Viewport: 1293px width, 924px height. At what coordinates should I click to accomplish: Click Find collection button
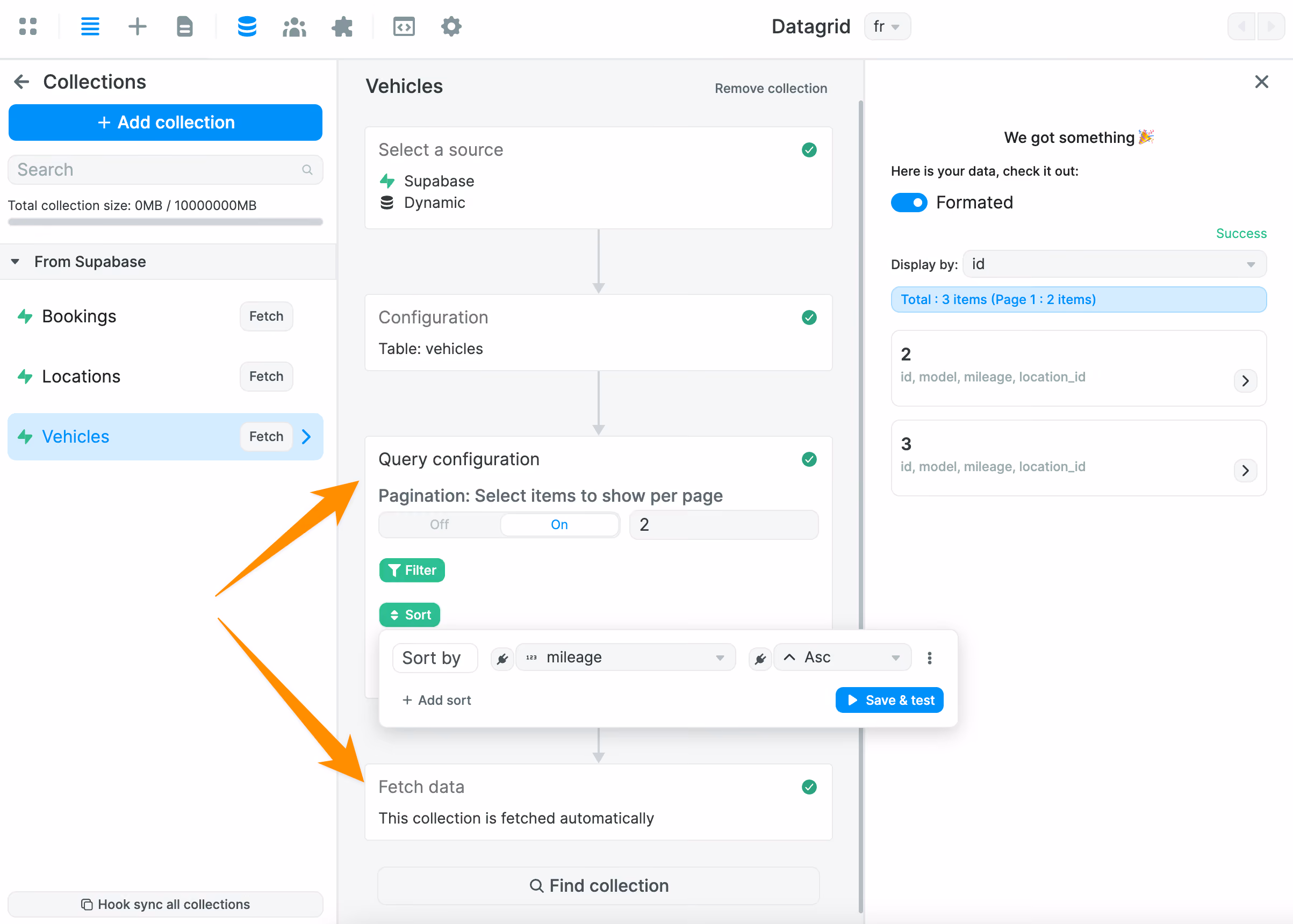coord(599,886)
